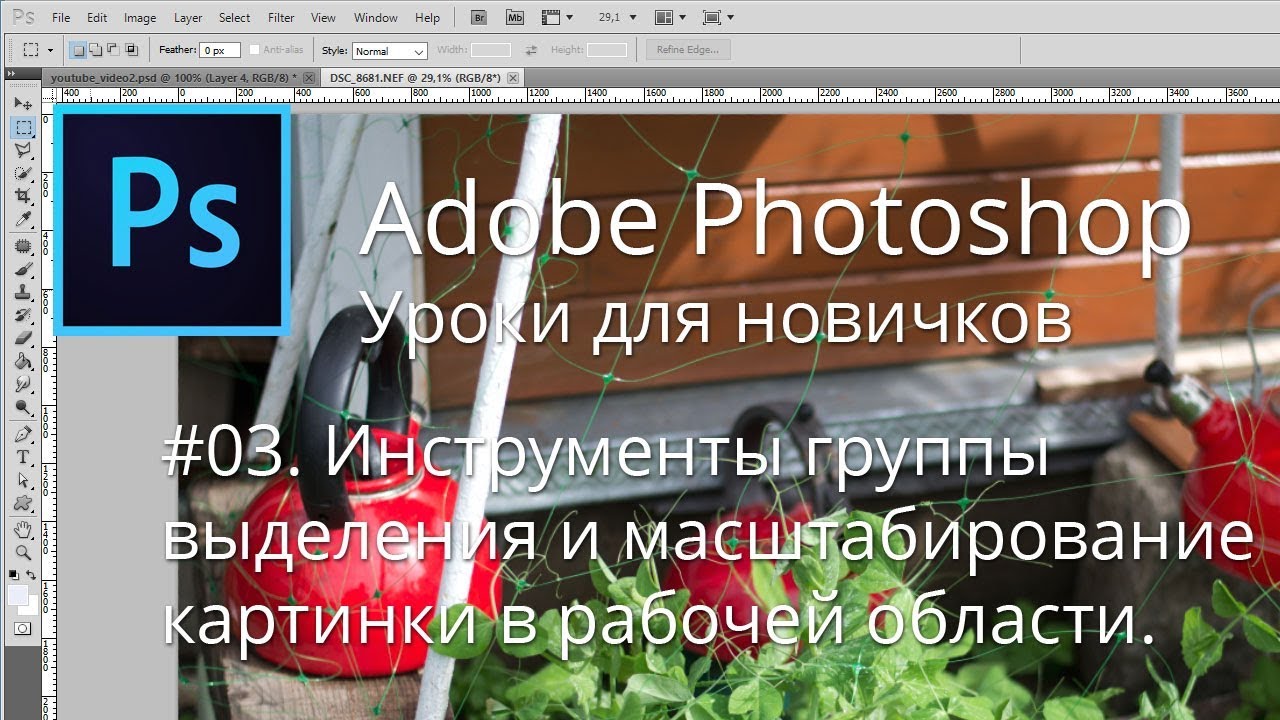Swap foreground and background colors

[x=31, y=575]
